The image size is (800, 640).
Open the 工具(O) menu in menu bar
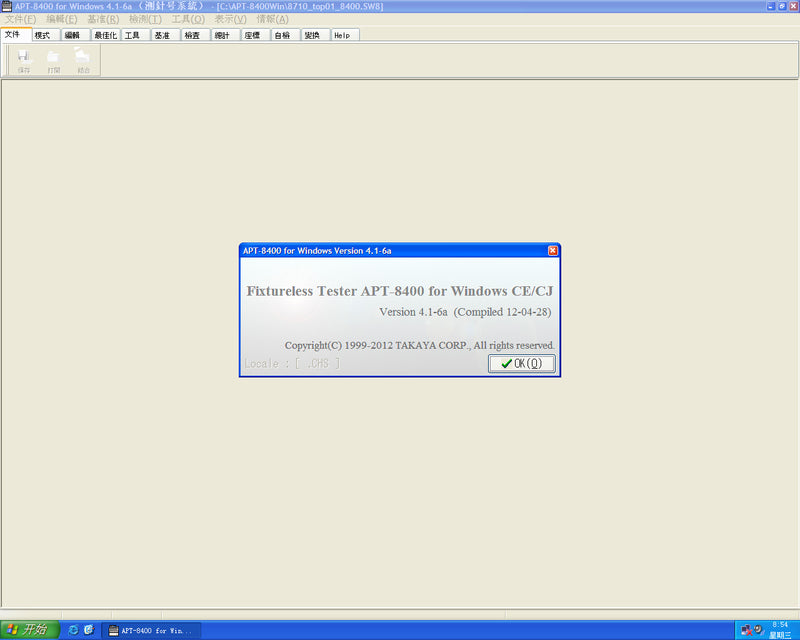pyautogui.click(x=188, y=19)
